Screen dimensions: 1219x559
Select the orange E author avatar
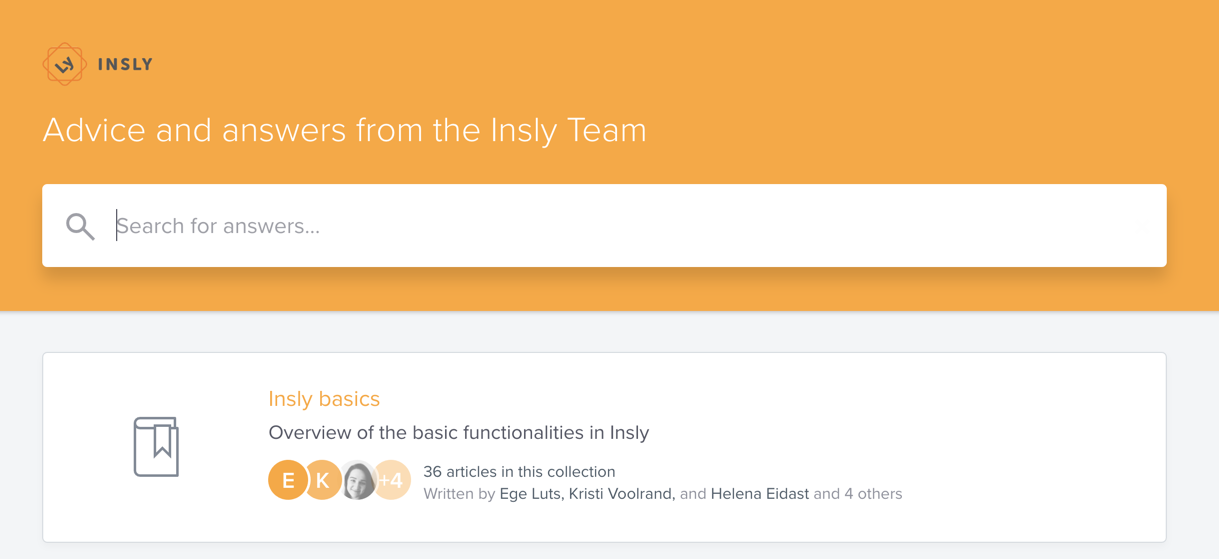[288, 481]
